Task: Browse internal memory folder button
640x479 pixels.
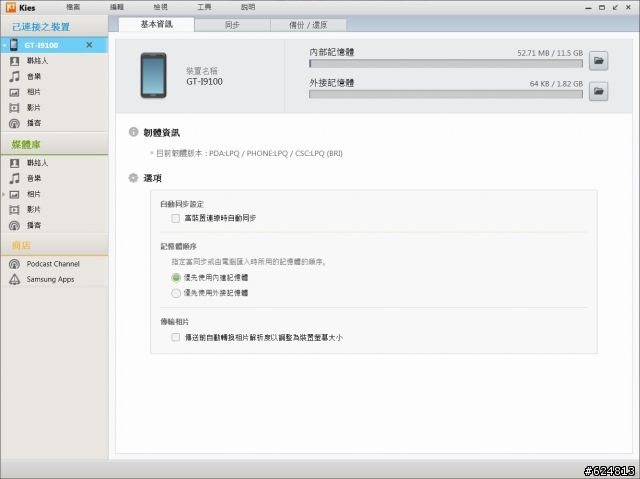Action: pyautogui.click(x=599, y=61)
